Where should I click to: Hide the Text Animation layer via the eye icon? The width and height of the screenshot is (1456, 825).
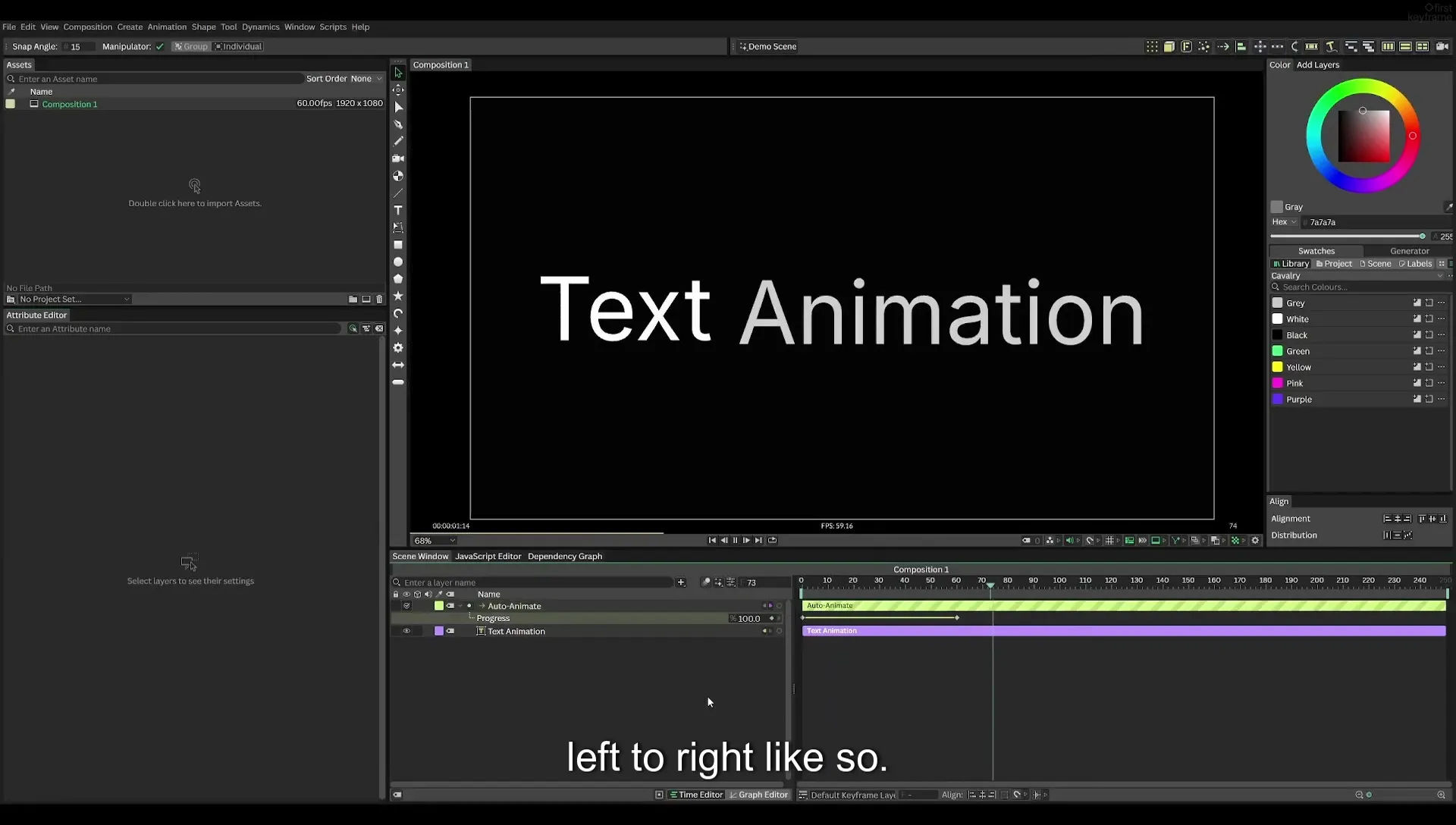coord(406,631)
